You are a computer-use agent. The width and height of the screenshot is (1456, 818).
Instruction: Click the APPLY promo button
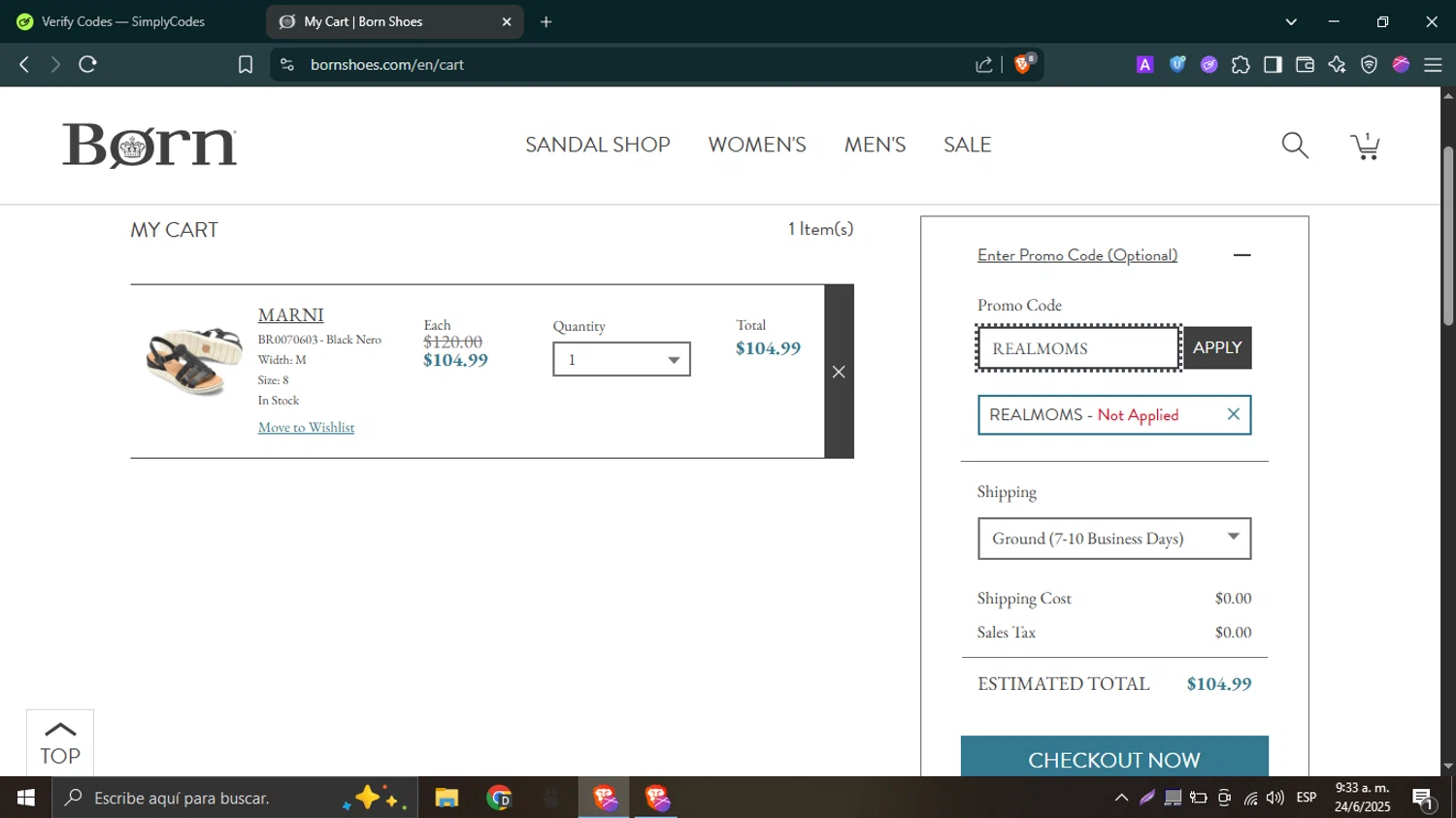coord(1217,347)
